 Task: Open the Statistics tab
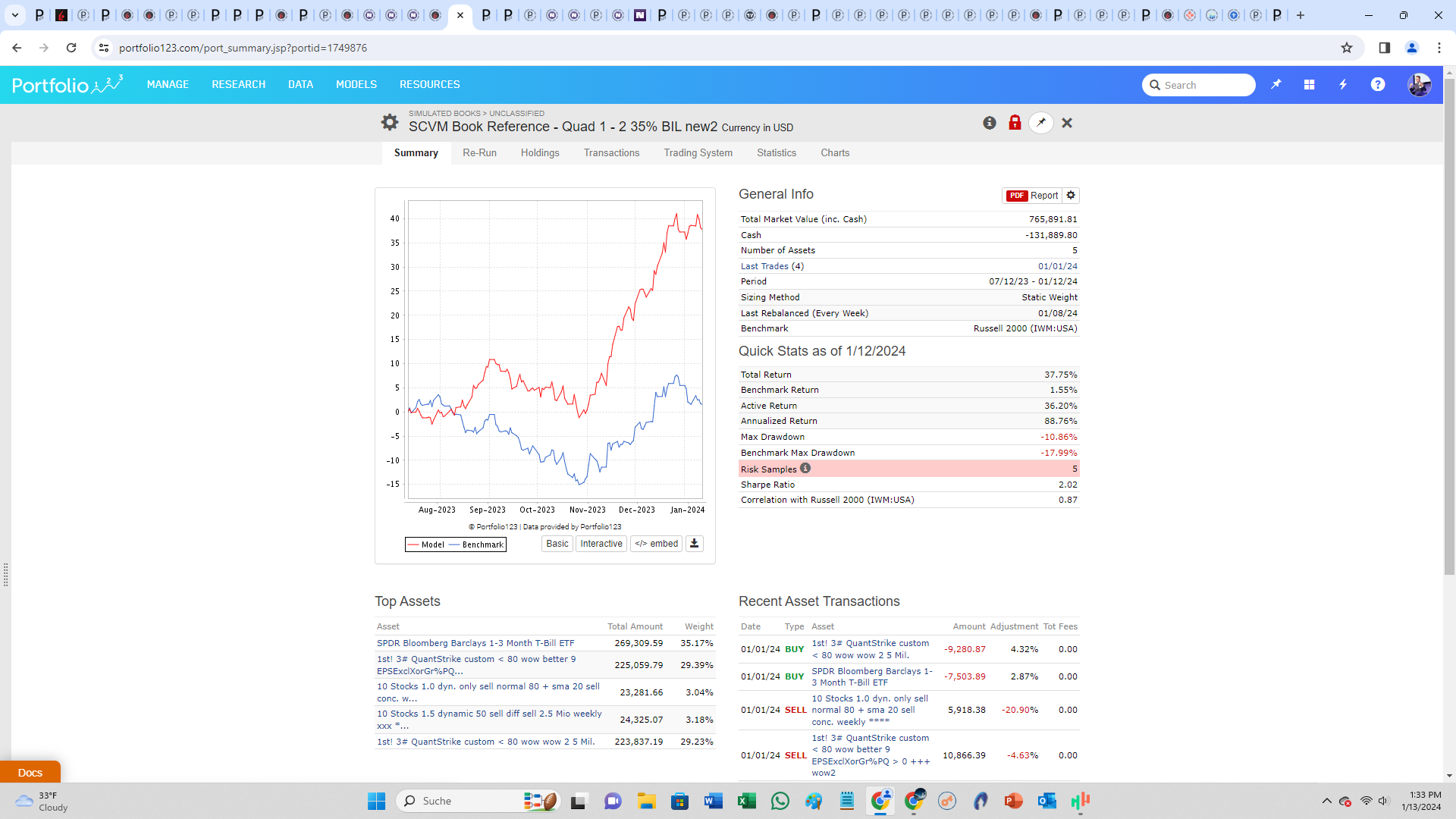point(777,153)
